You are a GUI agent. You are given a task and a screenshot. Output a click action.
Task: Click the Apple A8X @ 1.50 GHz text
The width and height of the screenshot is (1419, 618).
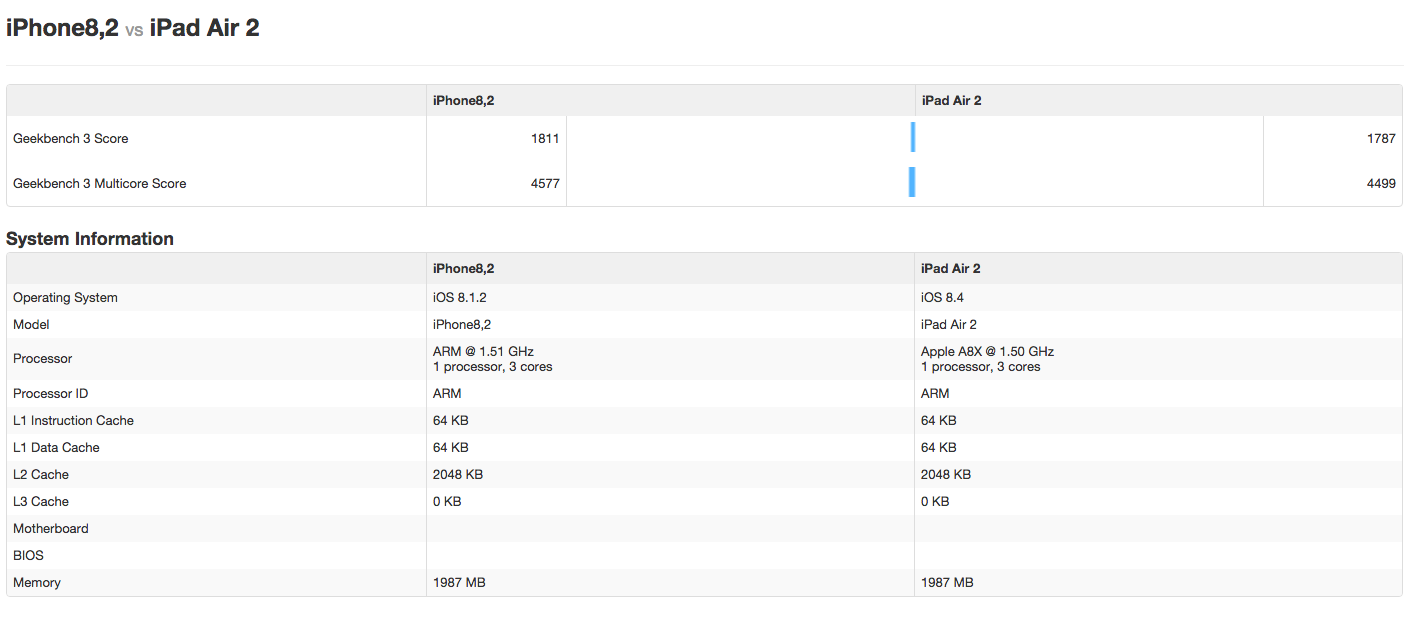click(x=987, y=352)
